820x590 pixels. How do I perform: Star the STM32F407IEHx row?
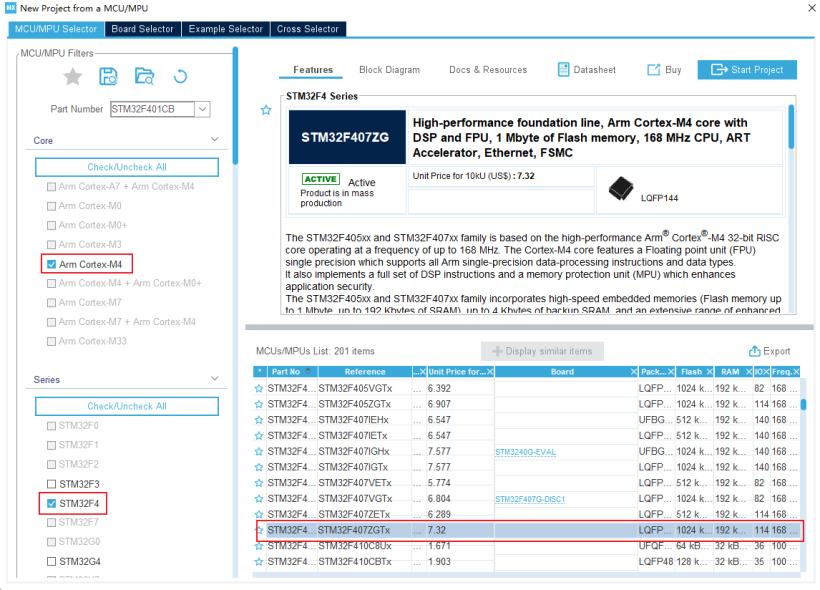tap(259, 419)
